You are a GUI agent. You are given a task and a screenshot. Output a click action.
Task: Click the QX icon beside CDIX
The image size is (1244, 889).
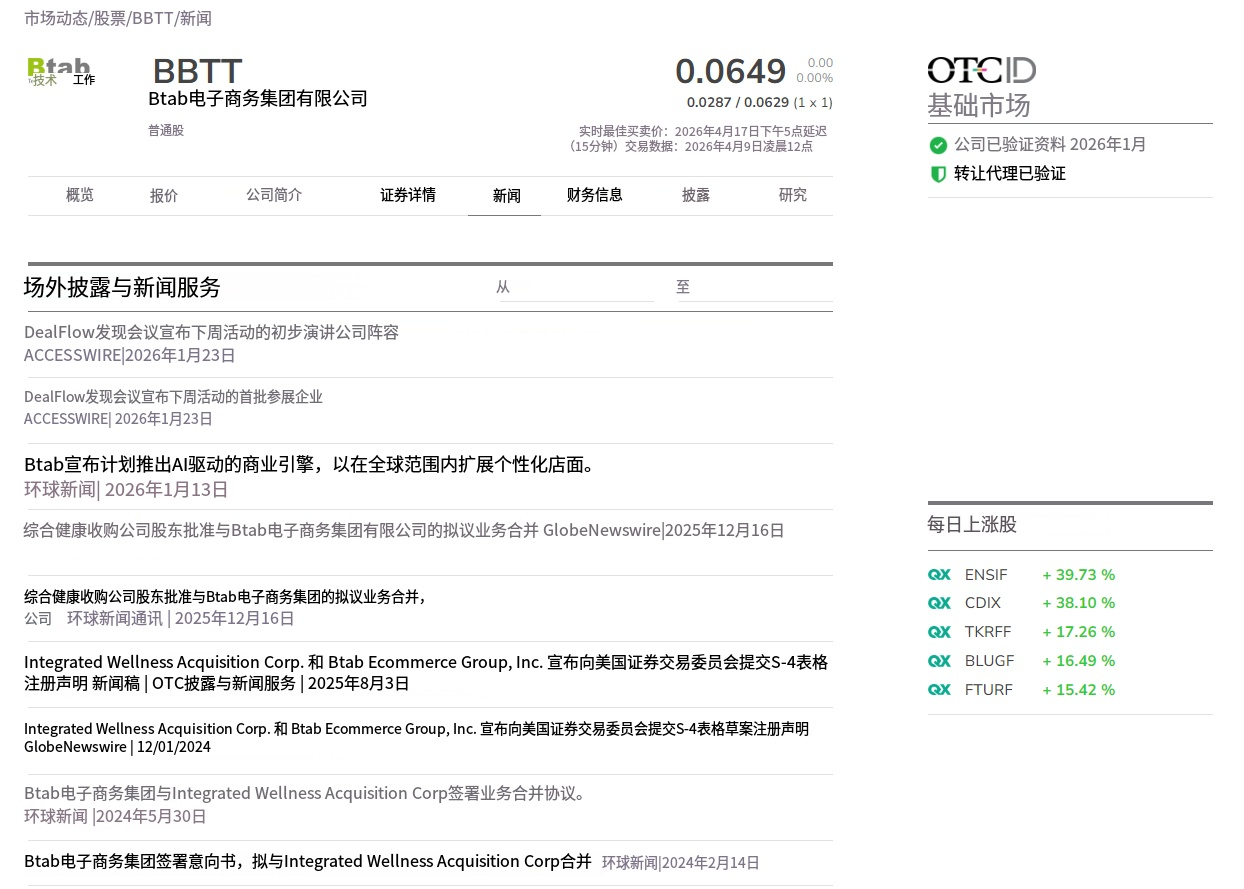tap(939, 603)
